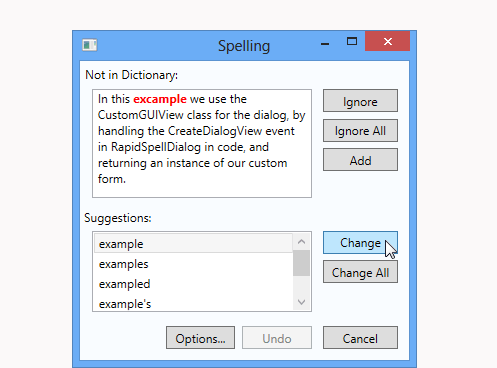The width and height of the screenshot is (497, 368).
Task: Click the grayed-out Undo button
Action: [x=277, y=338]
